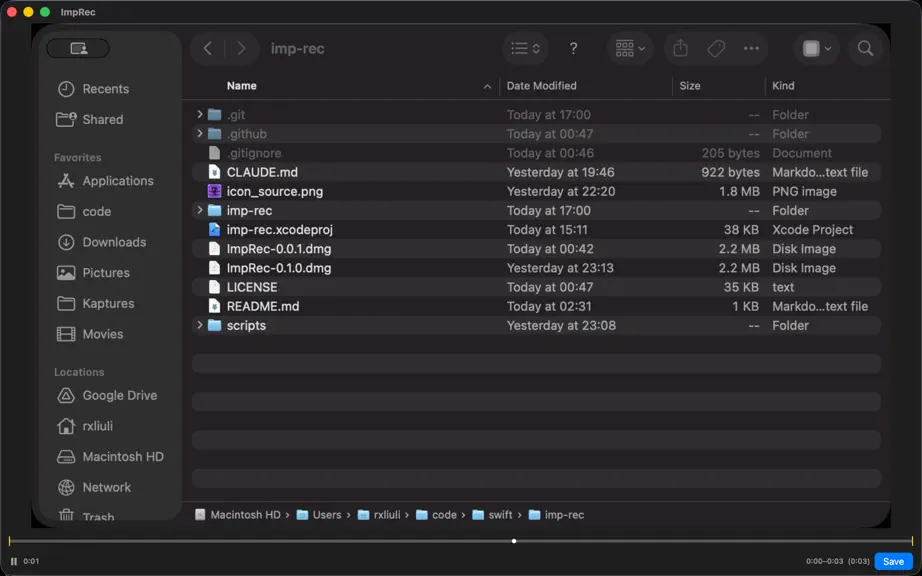Sort by the Name column header
The image size is (922, 576).
click(x=242, y=86)
